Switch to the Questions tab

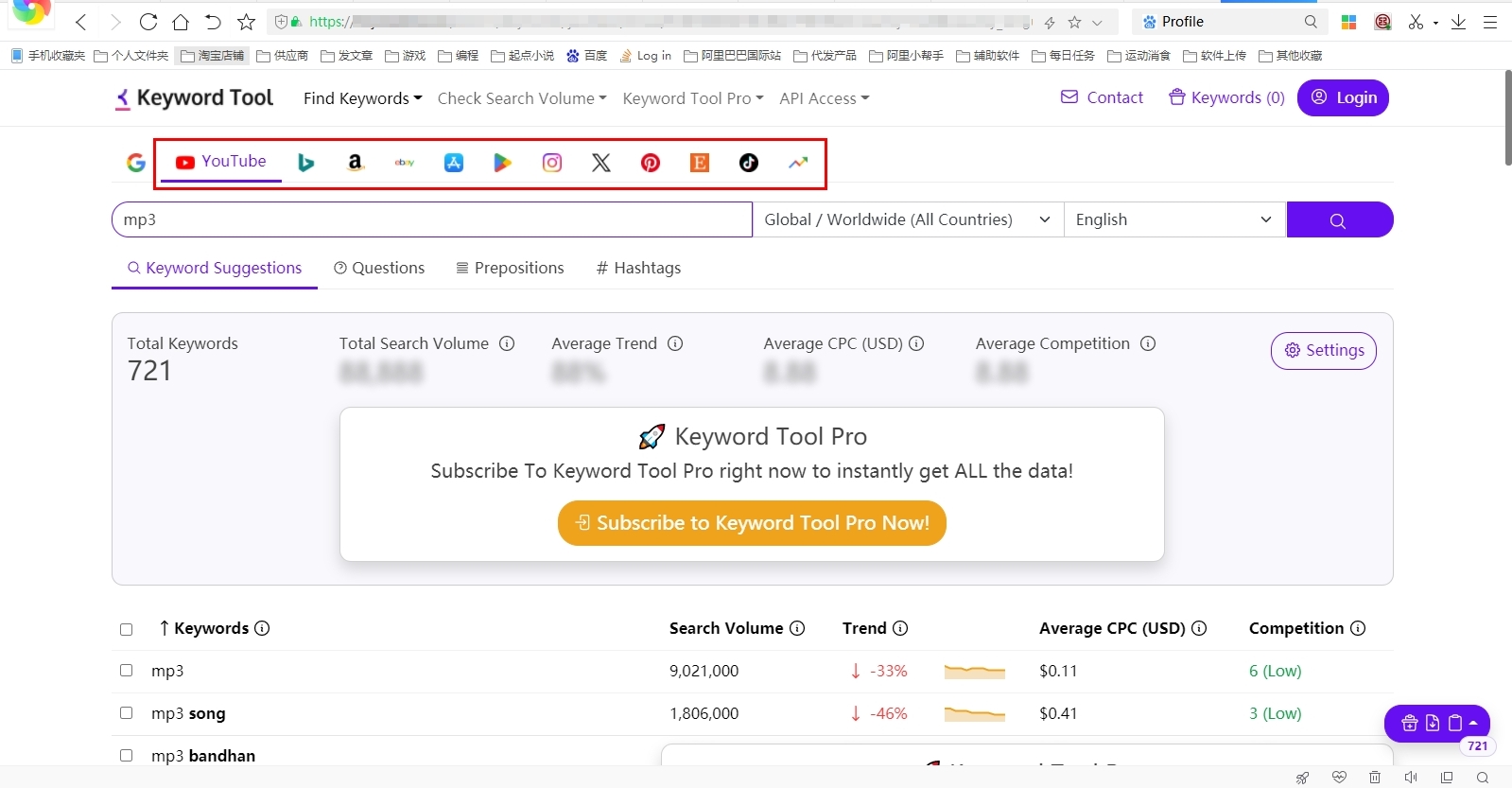(x=379, y=268)
